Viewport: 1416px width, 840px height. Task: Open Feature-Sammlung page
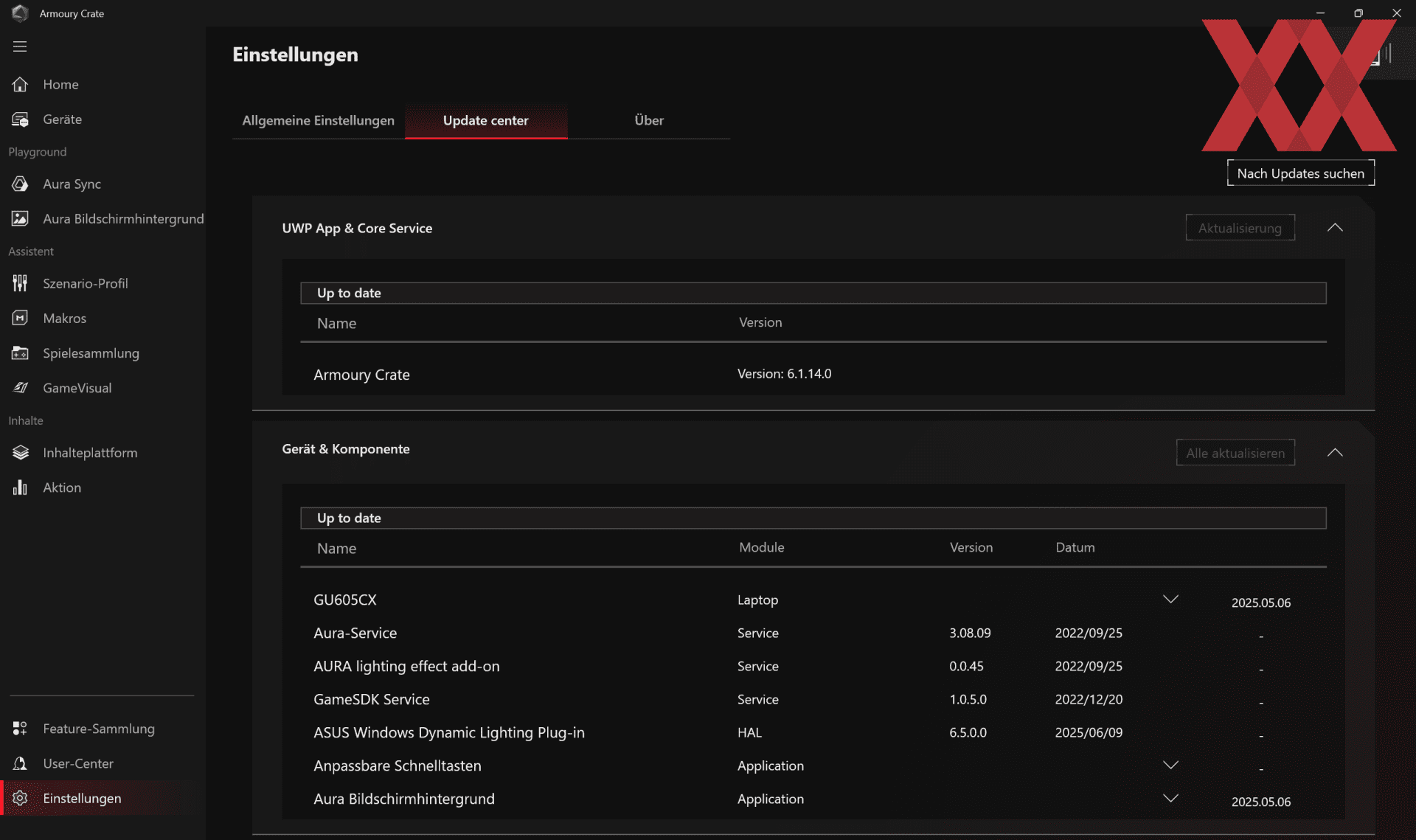(x=99, y=729)
